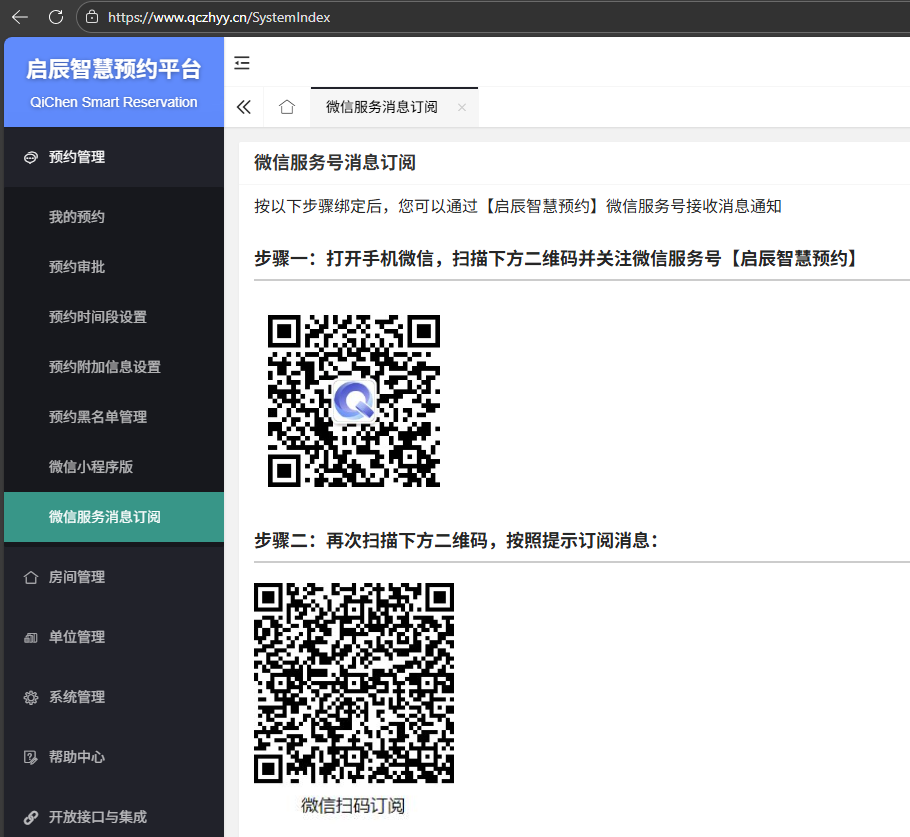Open 我的预约 page
The image size is (910, 837).
pos(77,217)
